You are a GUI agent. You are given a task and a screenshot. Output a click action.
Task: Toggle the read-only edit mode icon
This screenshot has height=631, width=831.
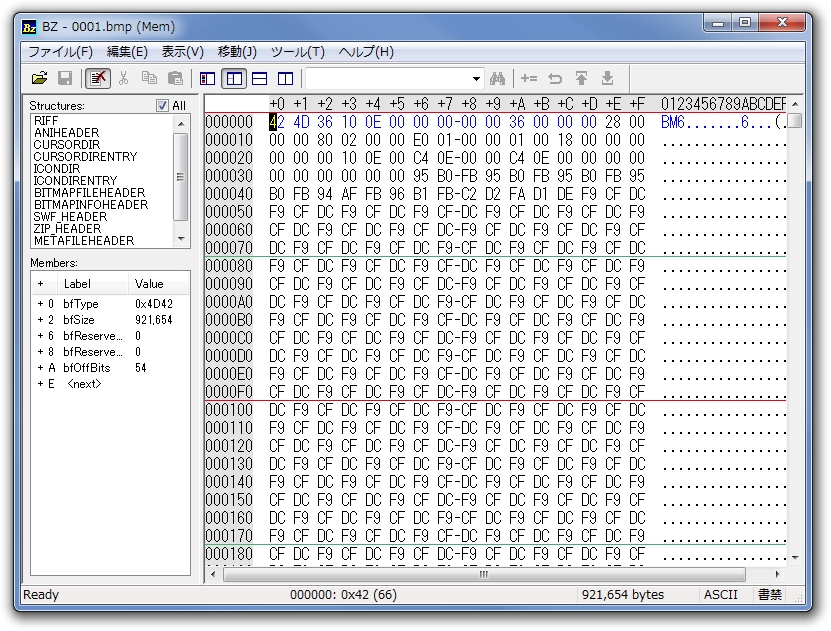[x=98, y=78]
